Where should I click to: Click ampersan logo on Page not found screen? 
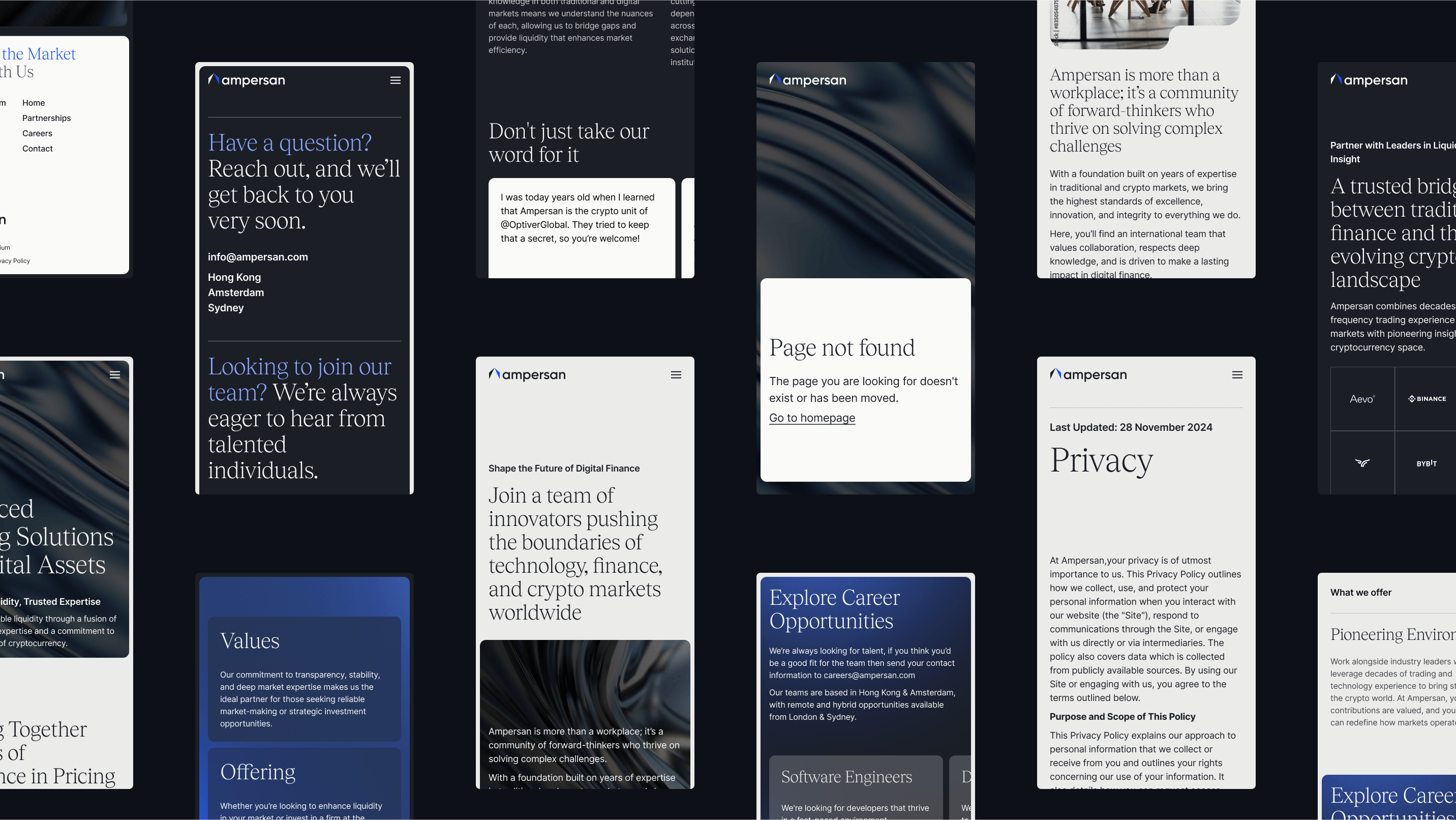pos(807,80)
